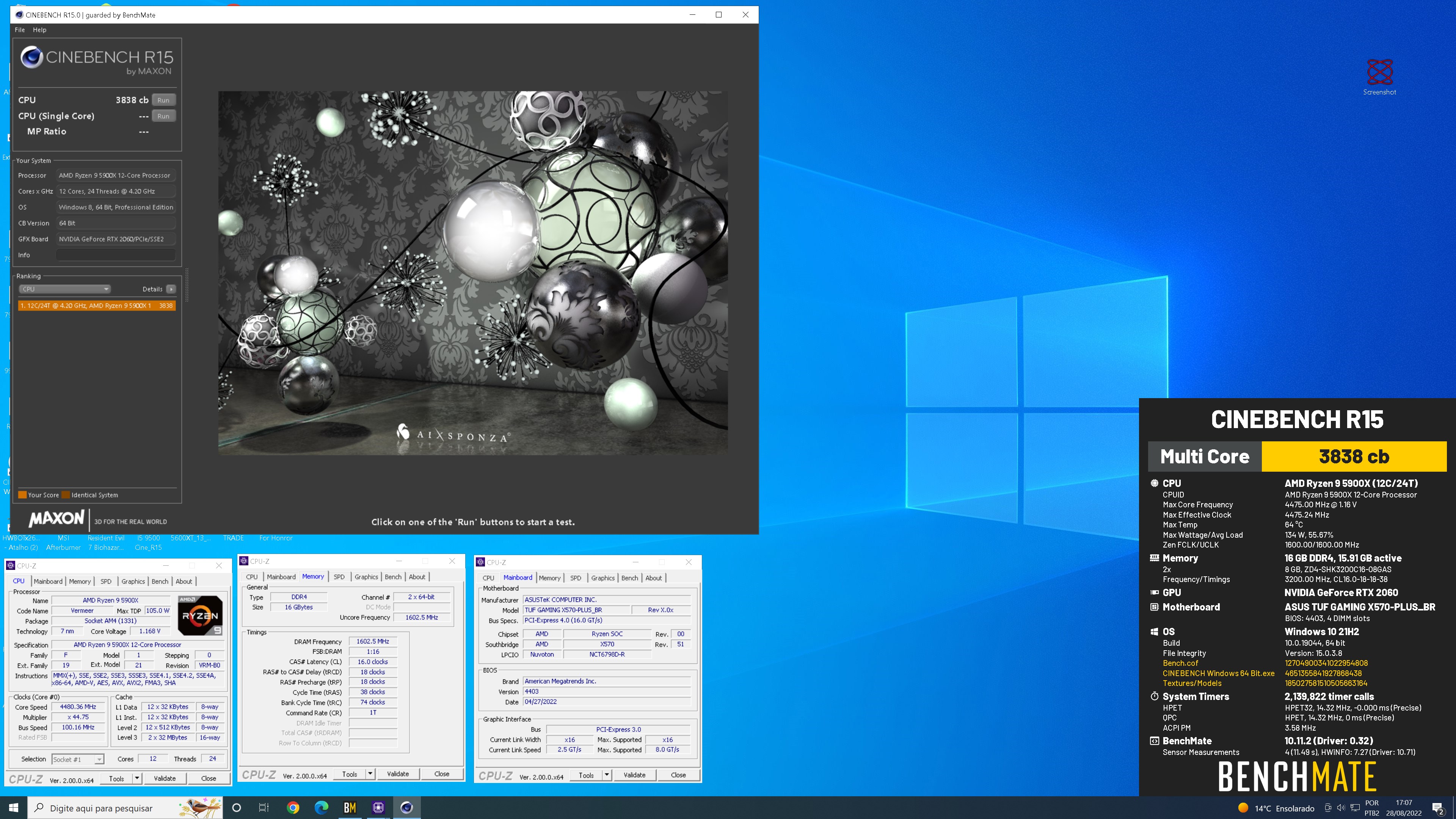Click Validate in CPU-Z Mainboard window
The image size is (1456, 819).
click(635, 775)
